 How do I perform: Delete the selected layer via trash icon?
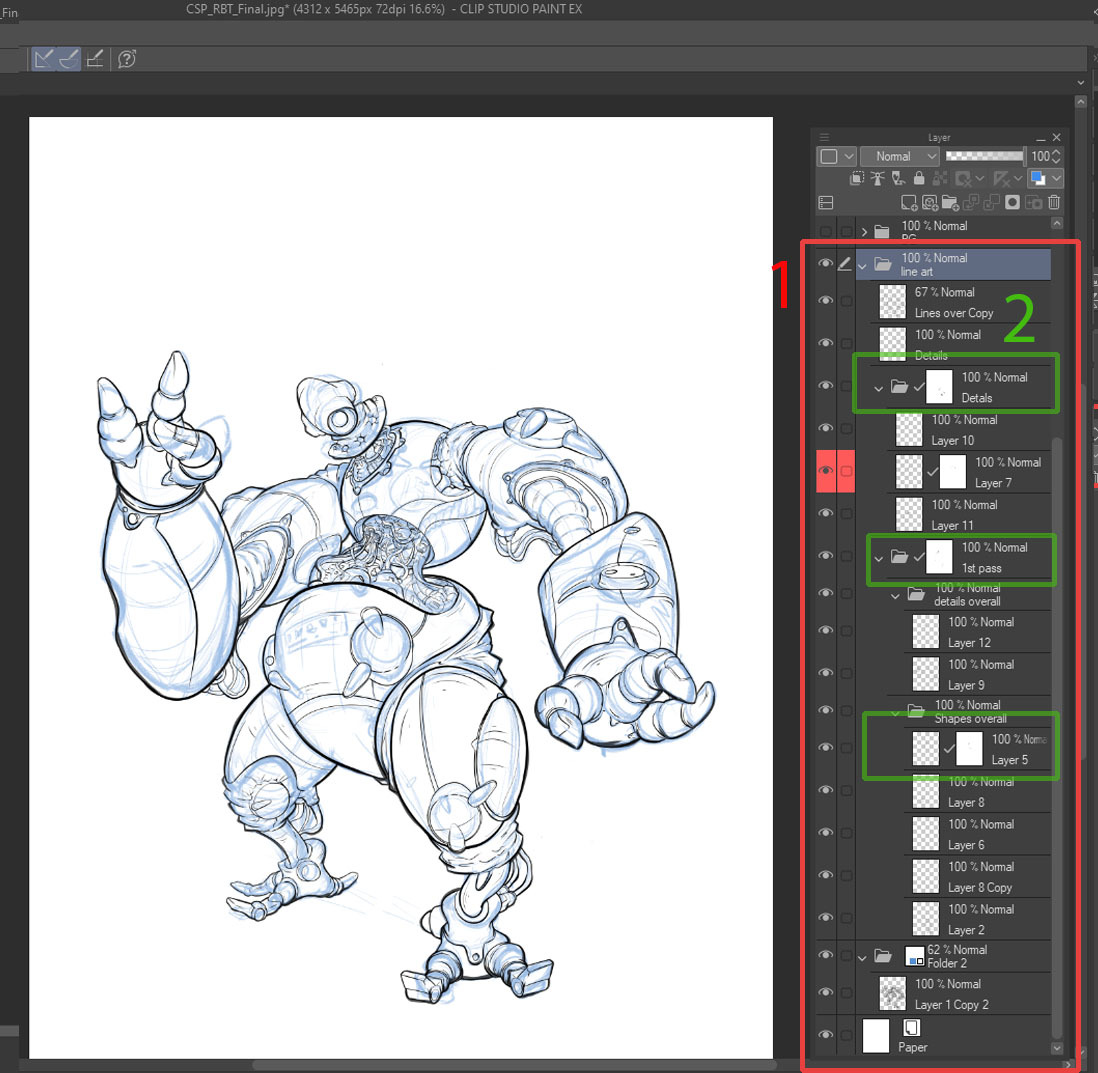click(1054, 202)
